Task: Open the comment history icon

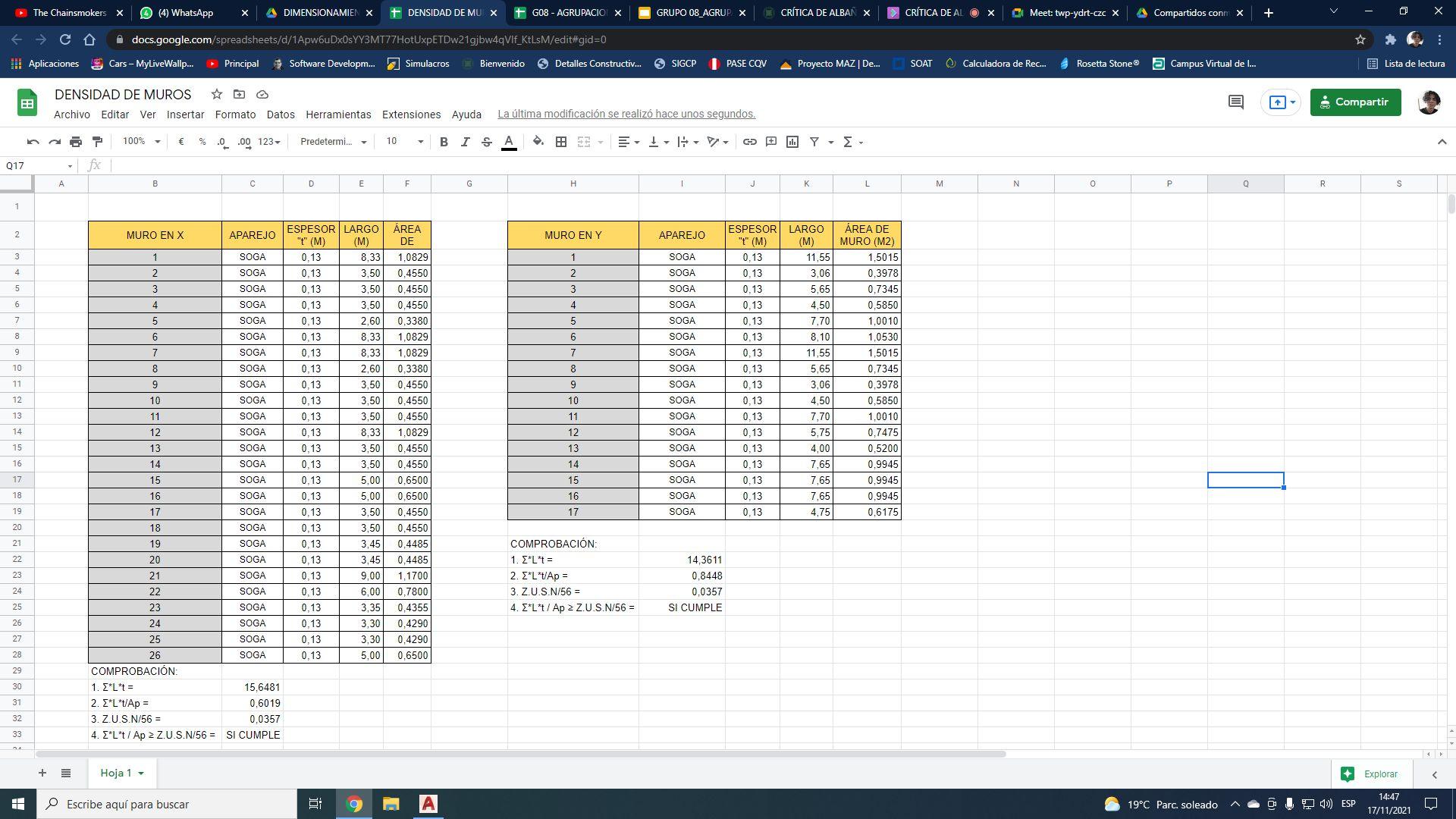Action: (1235, 102)
